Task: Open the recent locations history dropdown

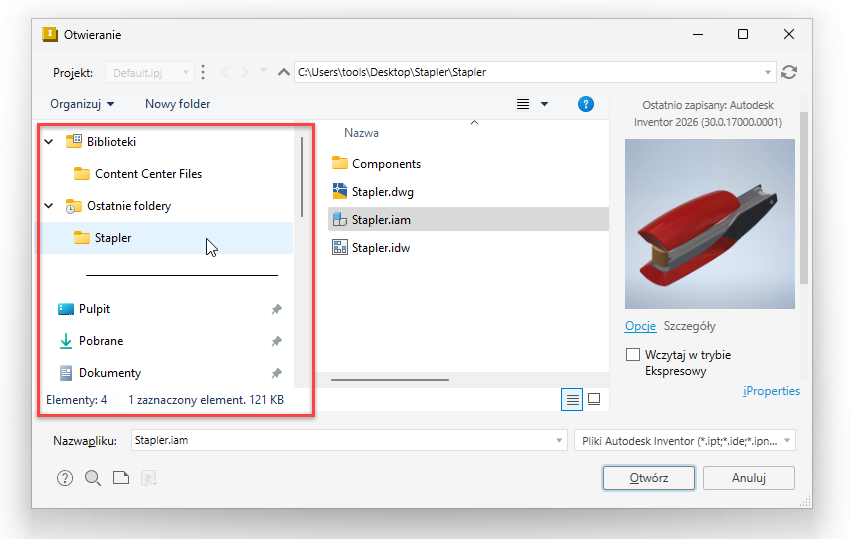Action: pyautogui.click(x=263, y=70)
